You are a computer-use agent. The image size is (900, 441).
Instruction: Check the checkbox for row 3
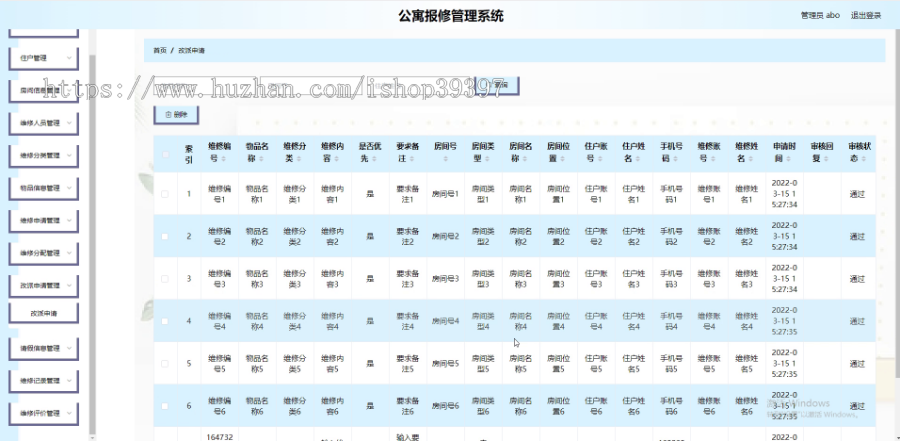click(x=165, y=279)
